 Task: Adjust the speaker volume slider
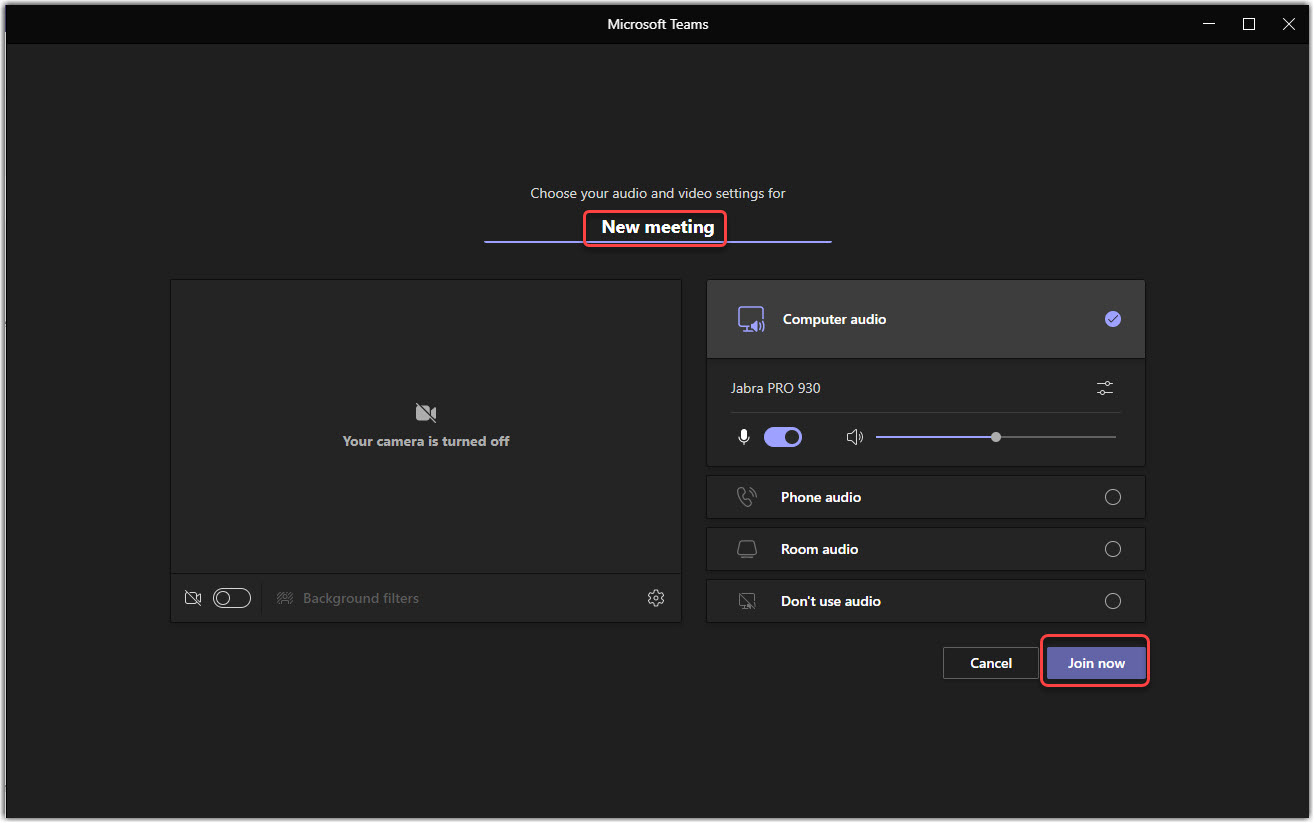point(996,436)
